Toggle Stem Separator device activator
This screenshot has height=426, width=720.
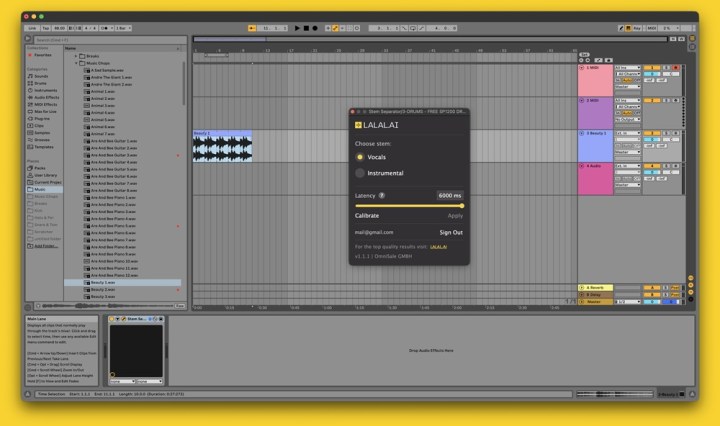(113, 319)
